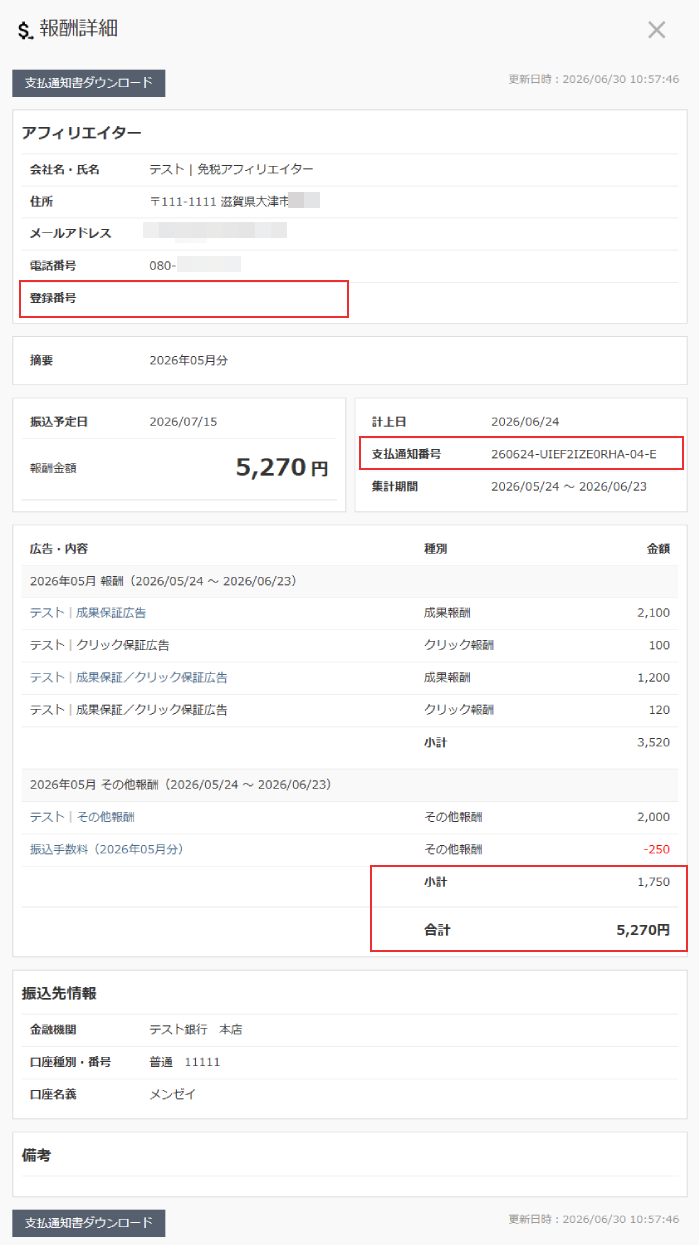The width and height of the screenshot is (699, 1245).
Task: Click the 120 クリック報酬 amount
Action: point(659,710)
